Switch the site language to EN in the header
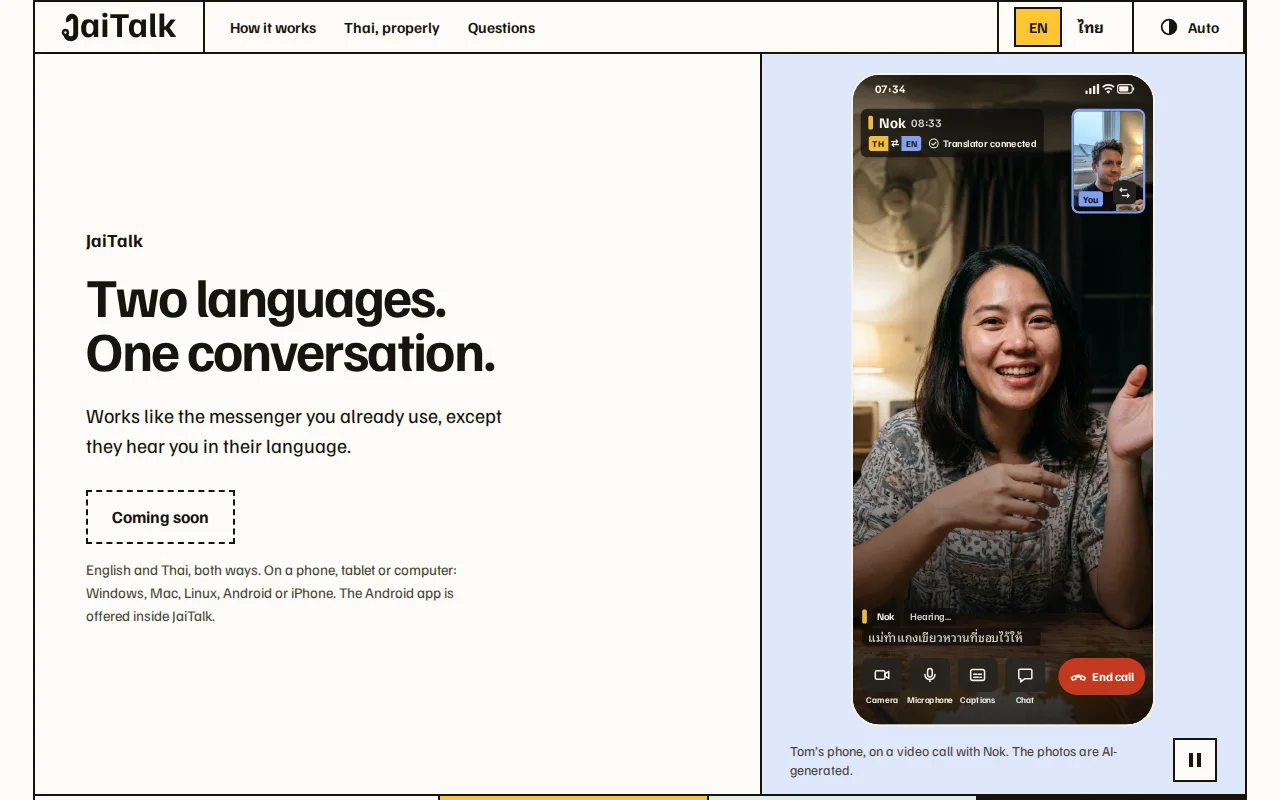1280x800 pixels. click(1038, 28)
